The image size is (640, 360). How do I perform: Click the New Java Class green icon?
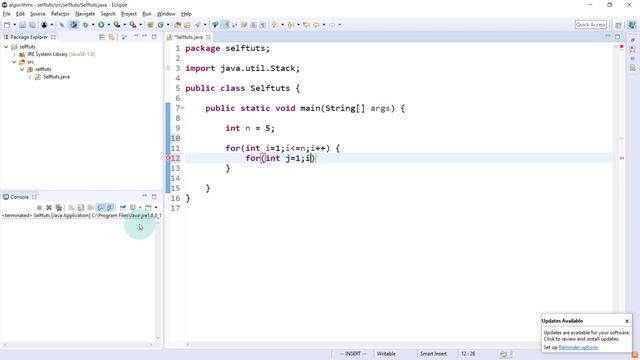(161, 25)
